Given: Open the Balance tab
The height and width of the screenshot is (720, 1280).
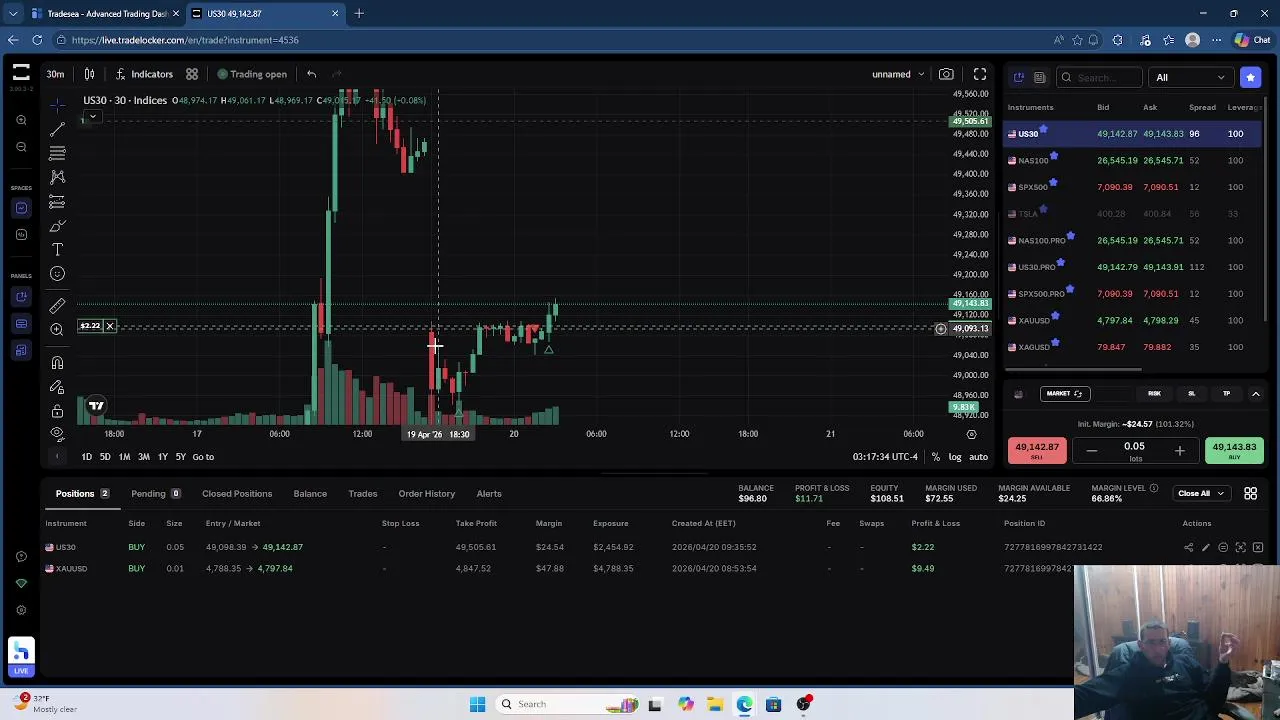Looking at the screenshot, I should click(310, 494).
